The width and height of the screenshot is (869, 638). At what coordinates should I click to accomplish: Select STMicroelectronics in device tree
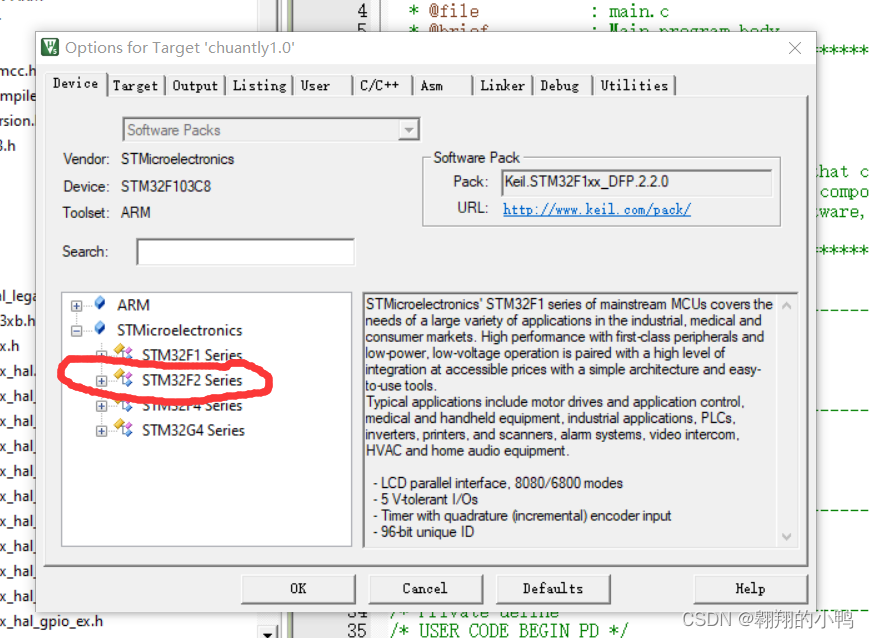click(x=180, y=330)
